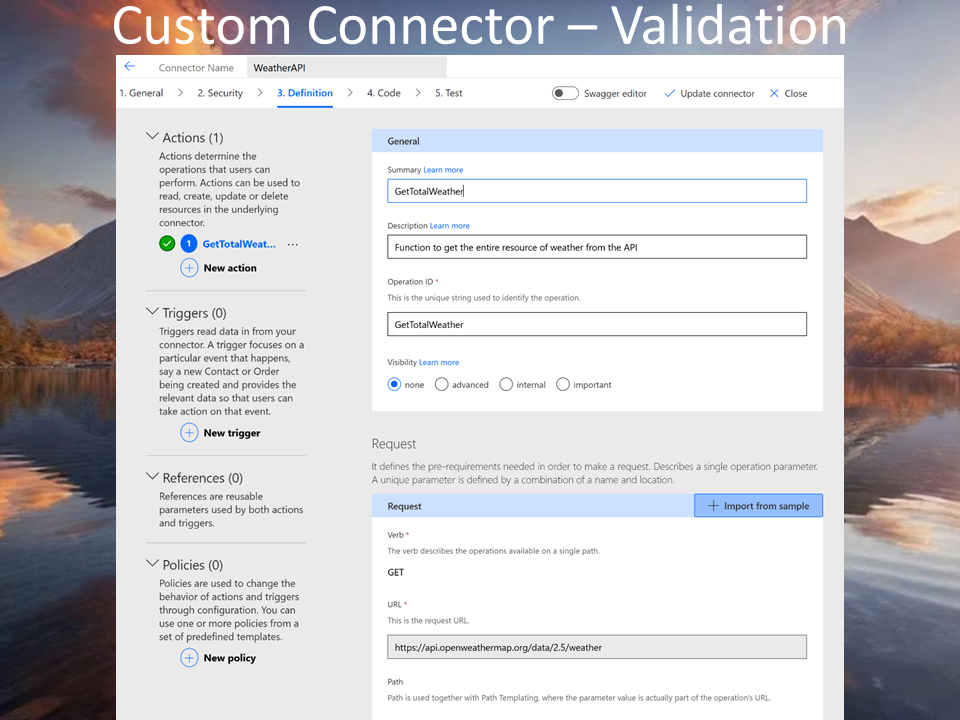
Task: Collapse the Actions section chevron
Action: click(x=153, y=137)
